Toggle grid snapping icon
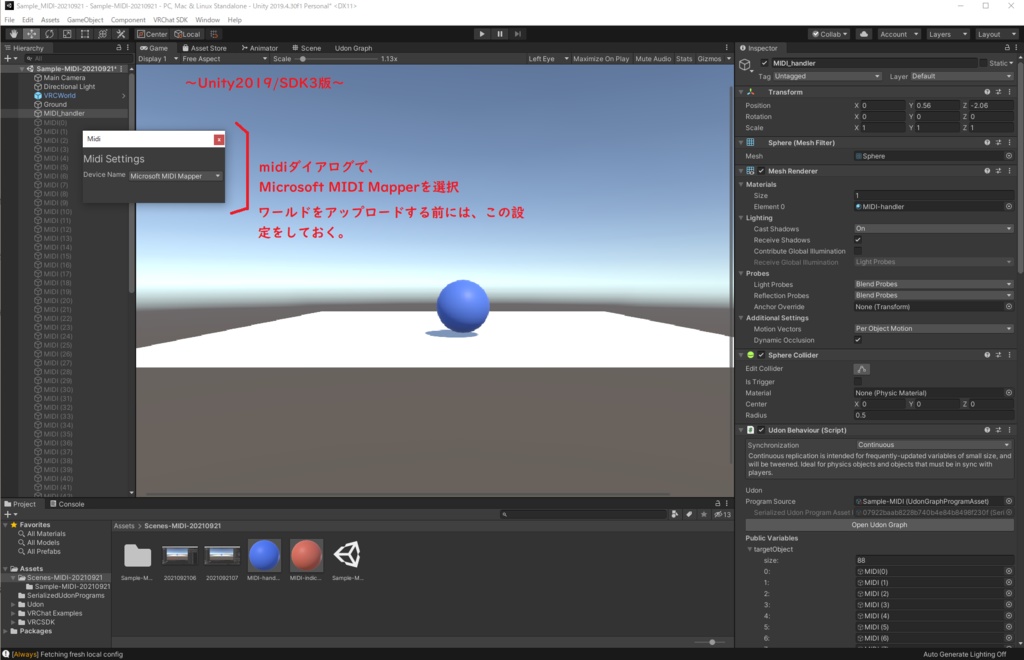The height and width of the screenshot is (660, 1024). pyautogui.click(x=214, y=34)
